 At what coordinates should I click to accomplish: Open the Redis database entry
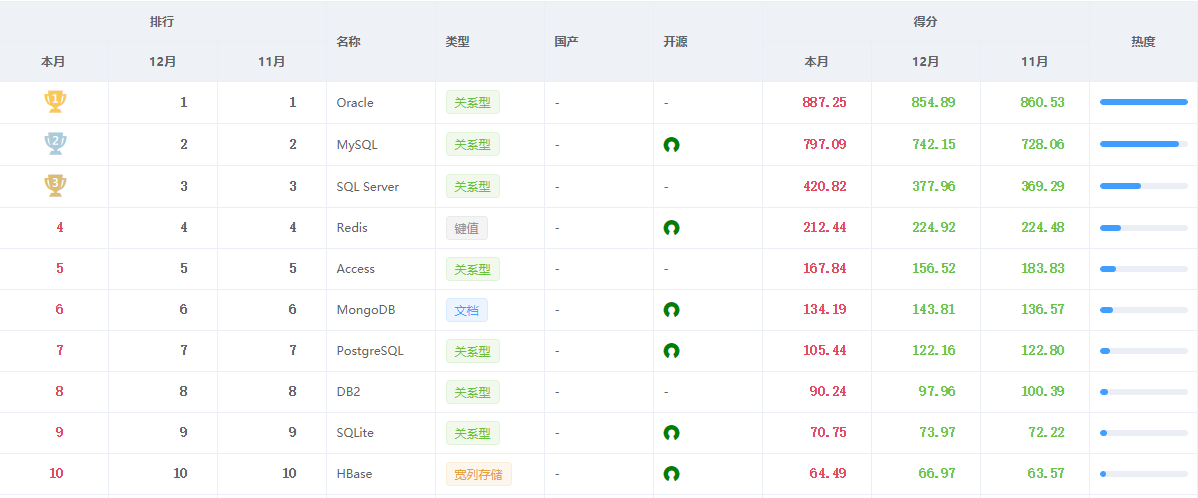tap(352, 228)
